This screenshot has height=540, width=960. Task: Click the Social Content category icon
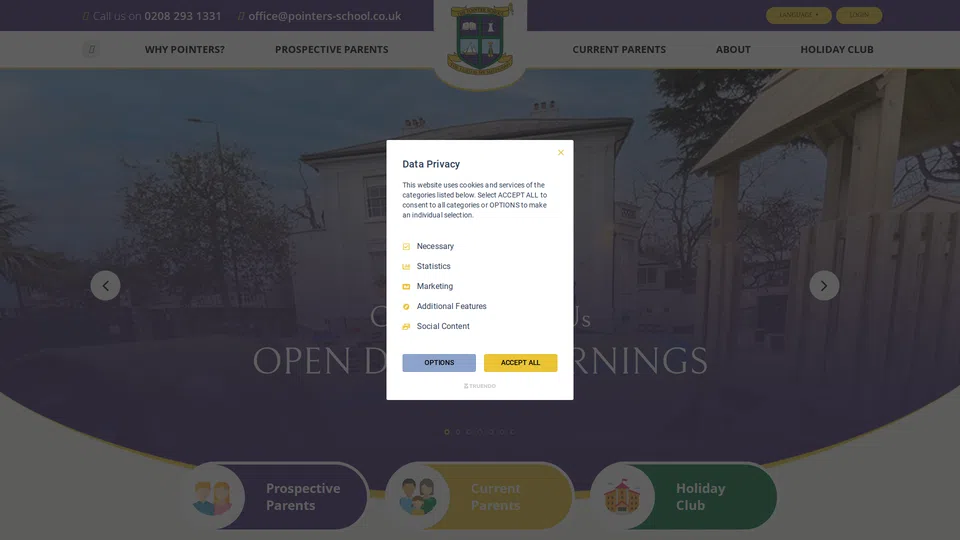[406, 327]
